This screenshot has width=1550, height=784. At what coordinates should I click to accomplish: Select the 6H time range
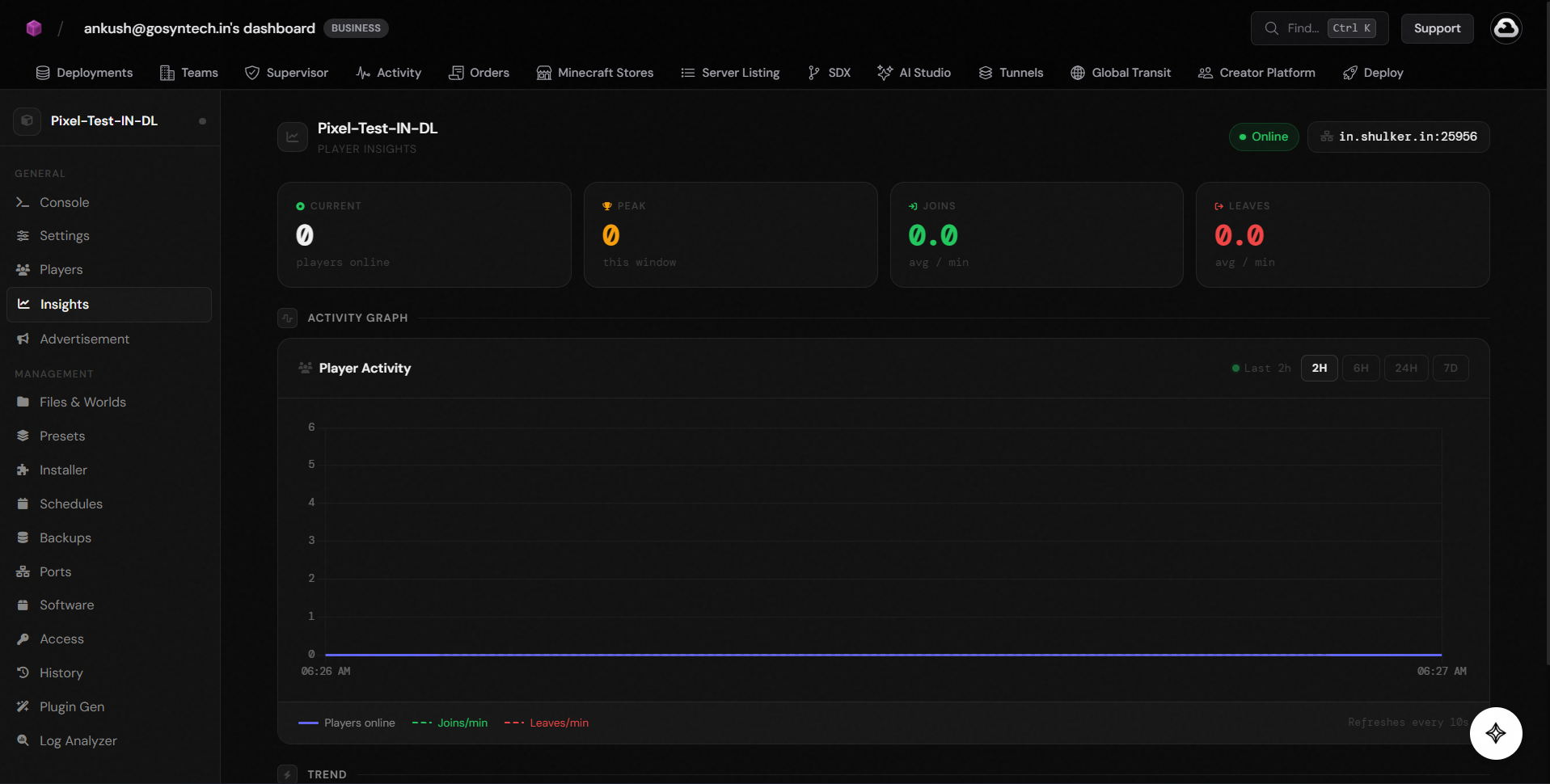1362,368
